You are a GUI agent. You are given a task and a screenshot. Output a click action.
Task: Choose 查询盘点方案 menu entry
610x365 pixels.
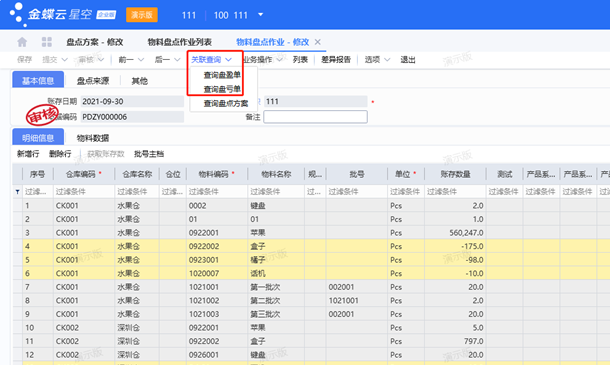tap(226, 104)
